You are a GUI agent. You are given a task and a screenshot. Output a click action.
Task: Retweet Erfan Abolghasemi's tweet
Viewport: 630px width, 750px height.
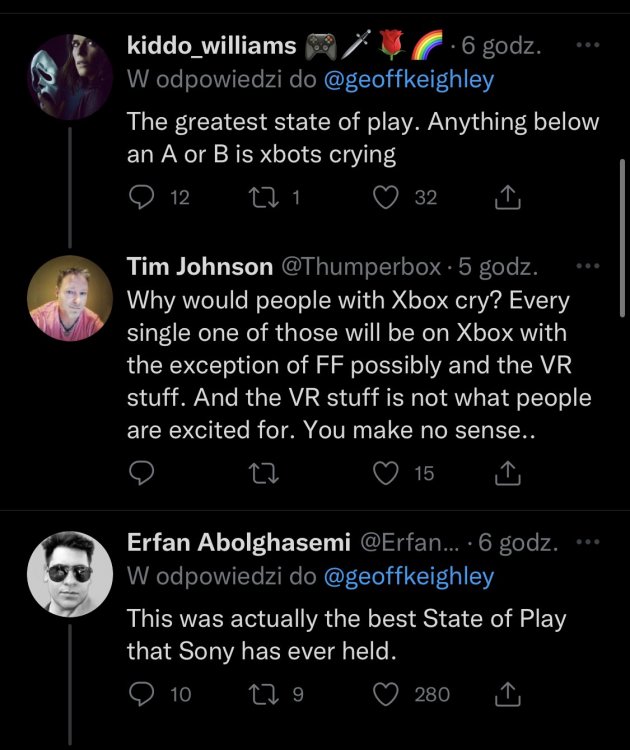(x=265, y=693)
